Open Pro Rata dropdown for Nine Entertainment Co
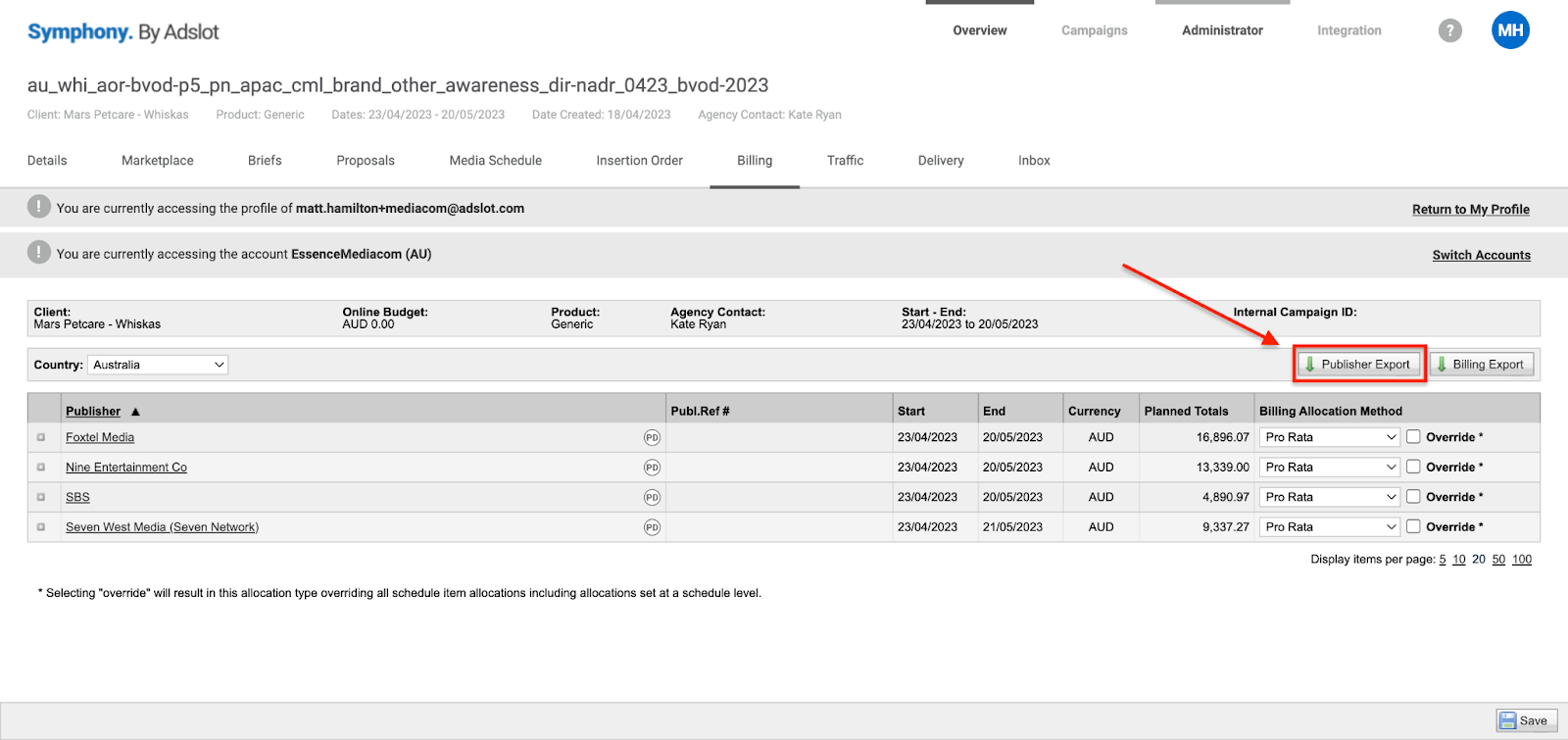Viewport: 1568px width, 740px height. click(x=1330, y=468)
